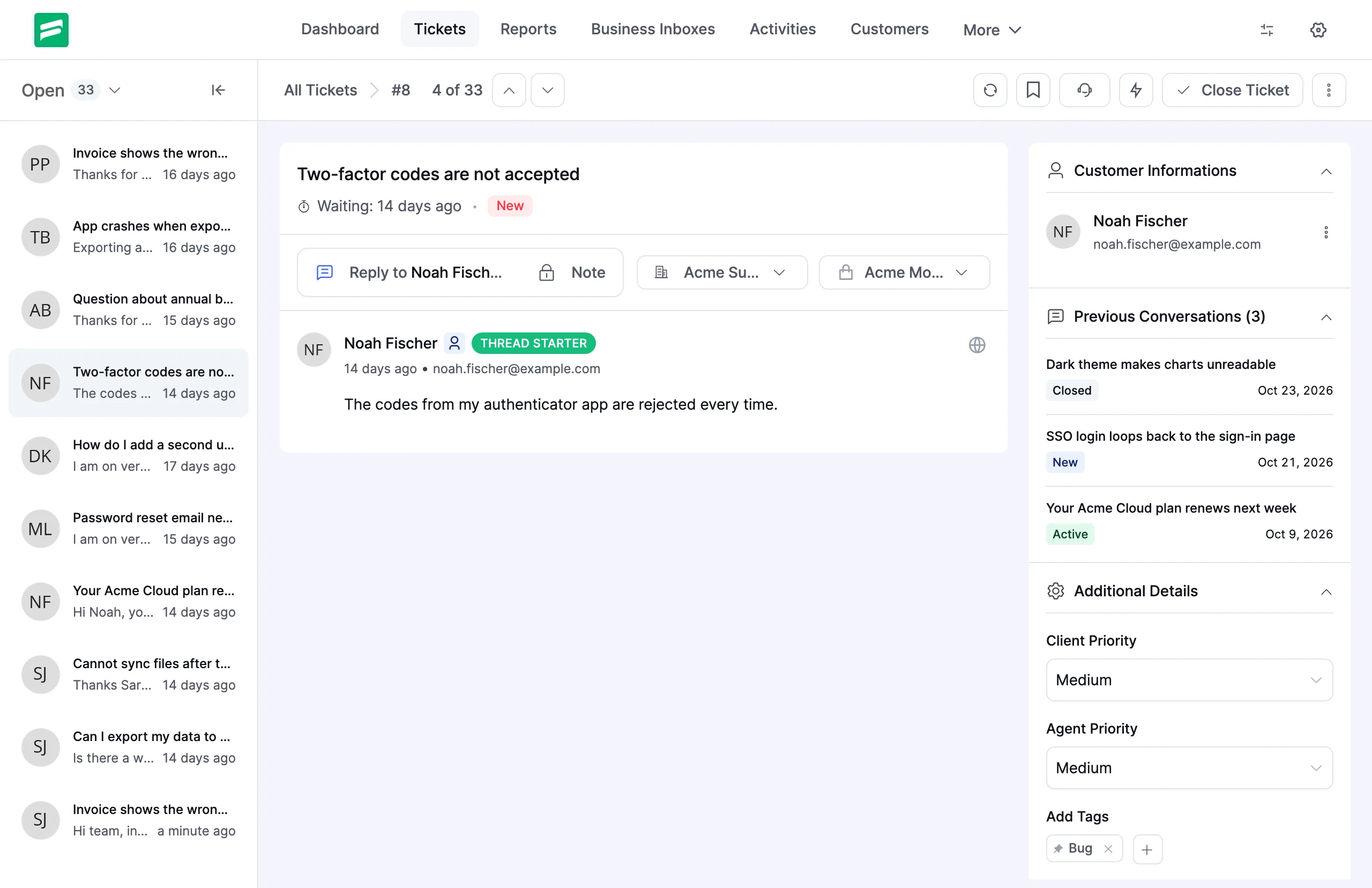The width and height of the screenshot is (1372, 888).
Task: Open the Acme Su... inbox dropdown
Action: 721,272
